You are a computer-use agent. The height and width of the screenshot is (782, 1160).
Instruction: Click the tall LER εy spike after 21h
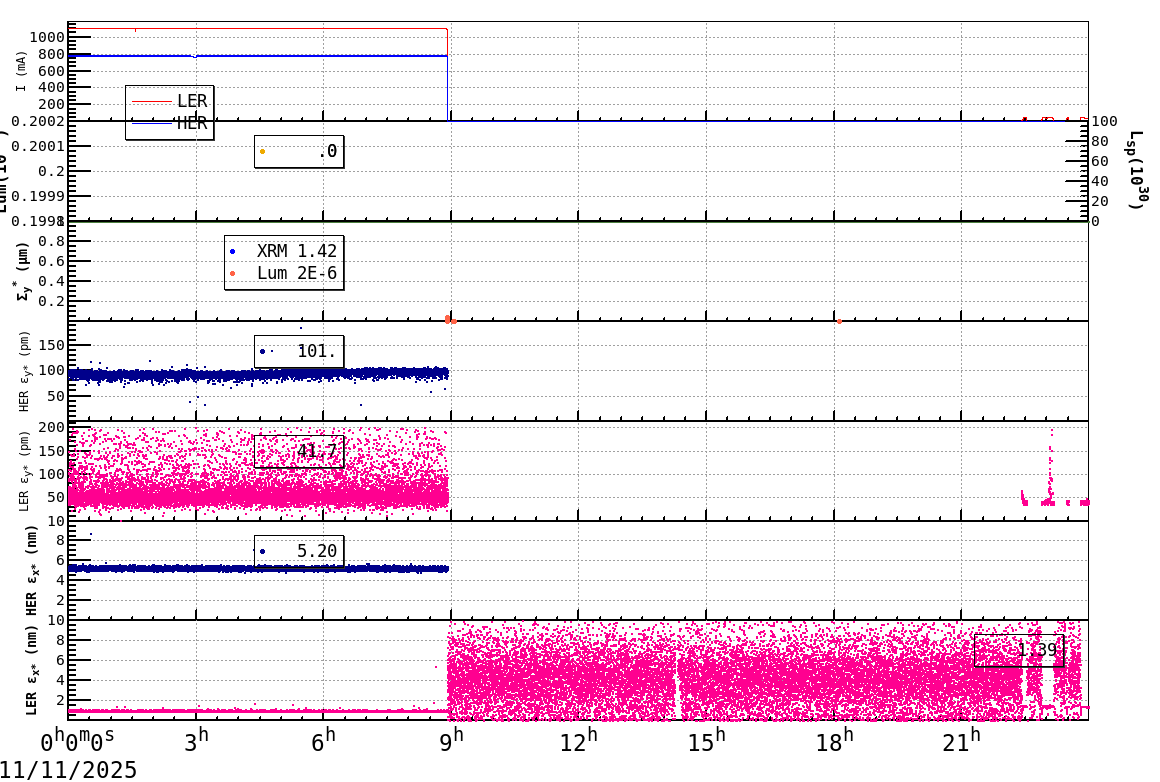tap(1051, 466)
